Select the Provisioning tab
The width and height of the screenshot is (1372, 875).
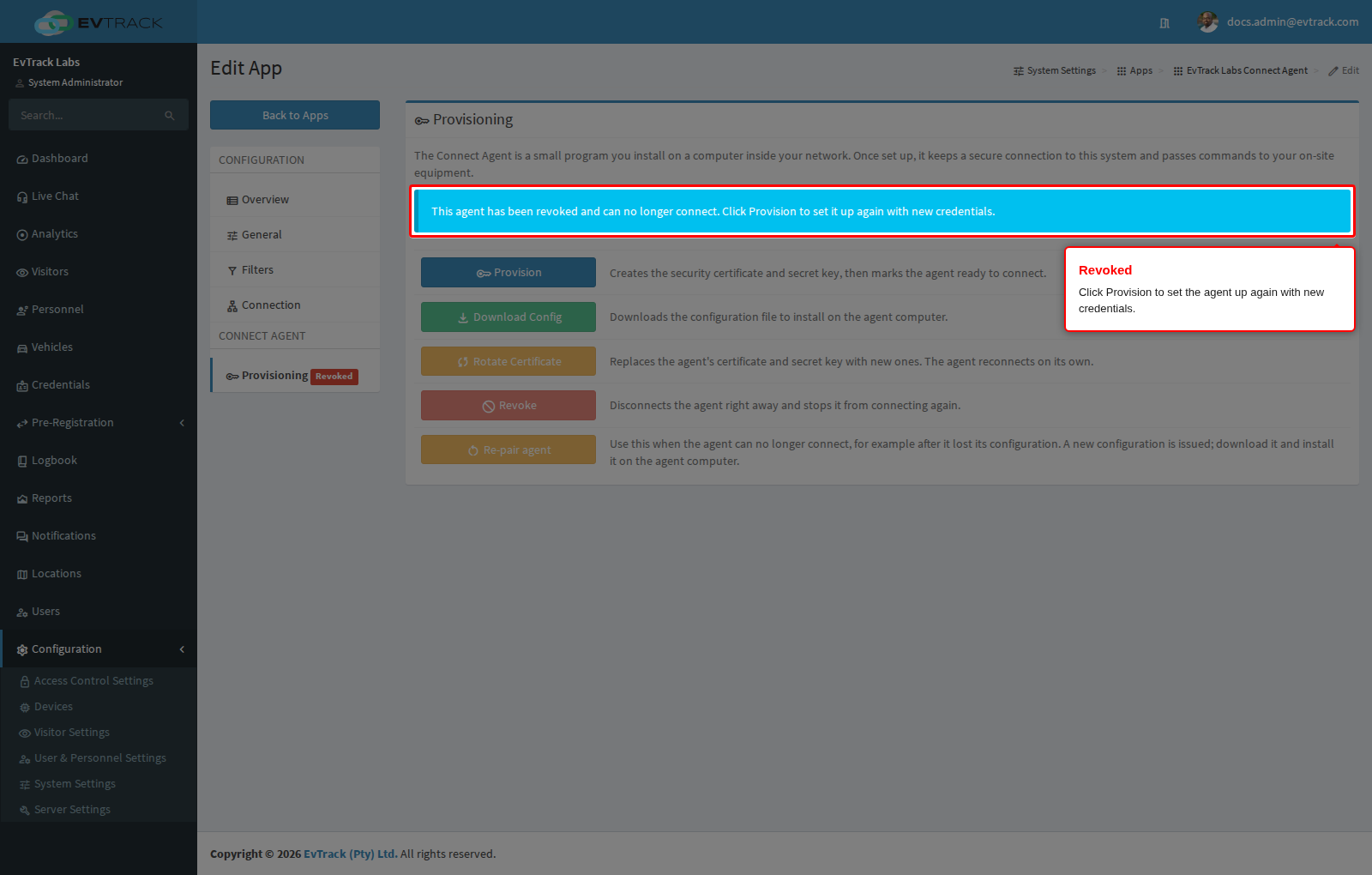295,376
